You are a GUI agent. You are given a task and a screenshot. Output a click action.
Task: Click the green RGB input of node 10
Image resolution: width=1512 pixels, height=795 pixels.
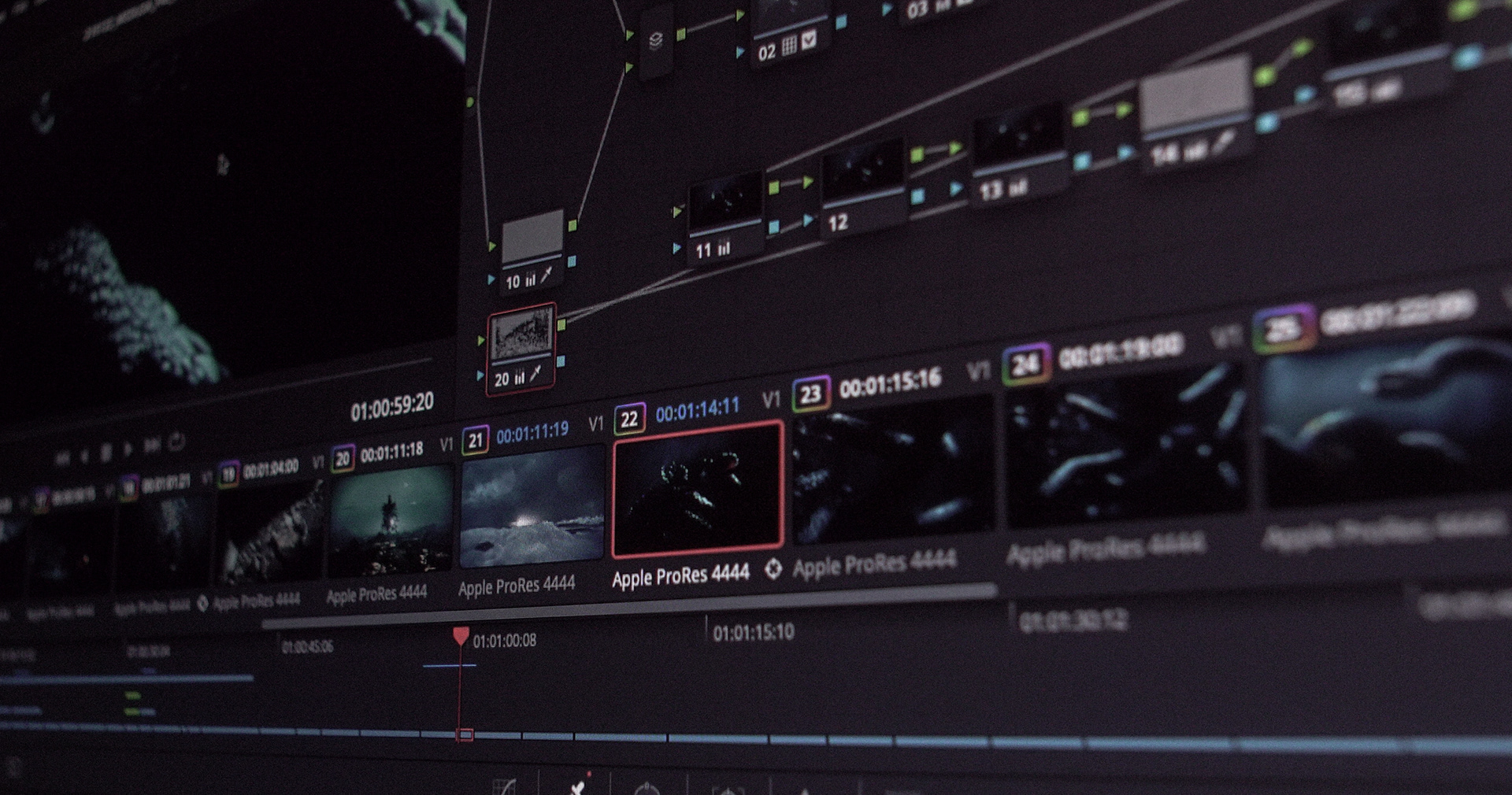pyautogui.click(x=492, y=247)
